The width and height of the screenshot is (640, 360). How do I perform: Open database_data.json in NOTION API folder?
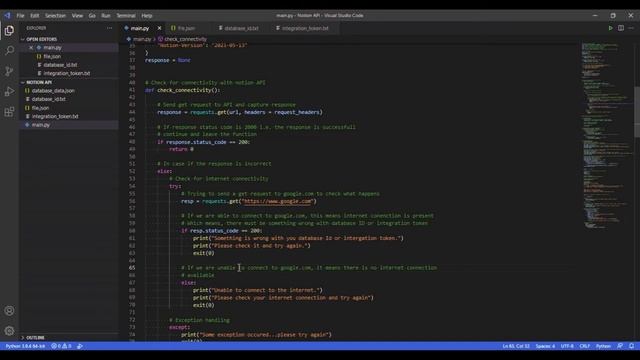(x=53, y=91)
